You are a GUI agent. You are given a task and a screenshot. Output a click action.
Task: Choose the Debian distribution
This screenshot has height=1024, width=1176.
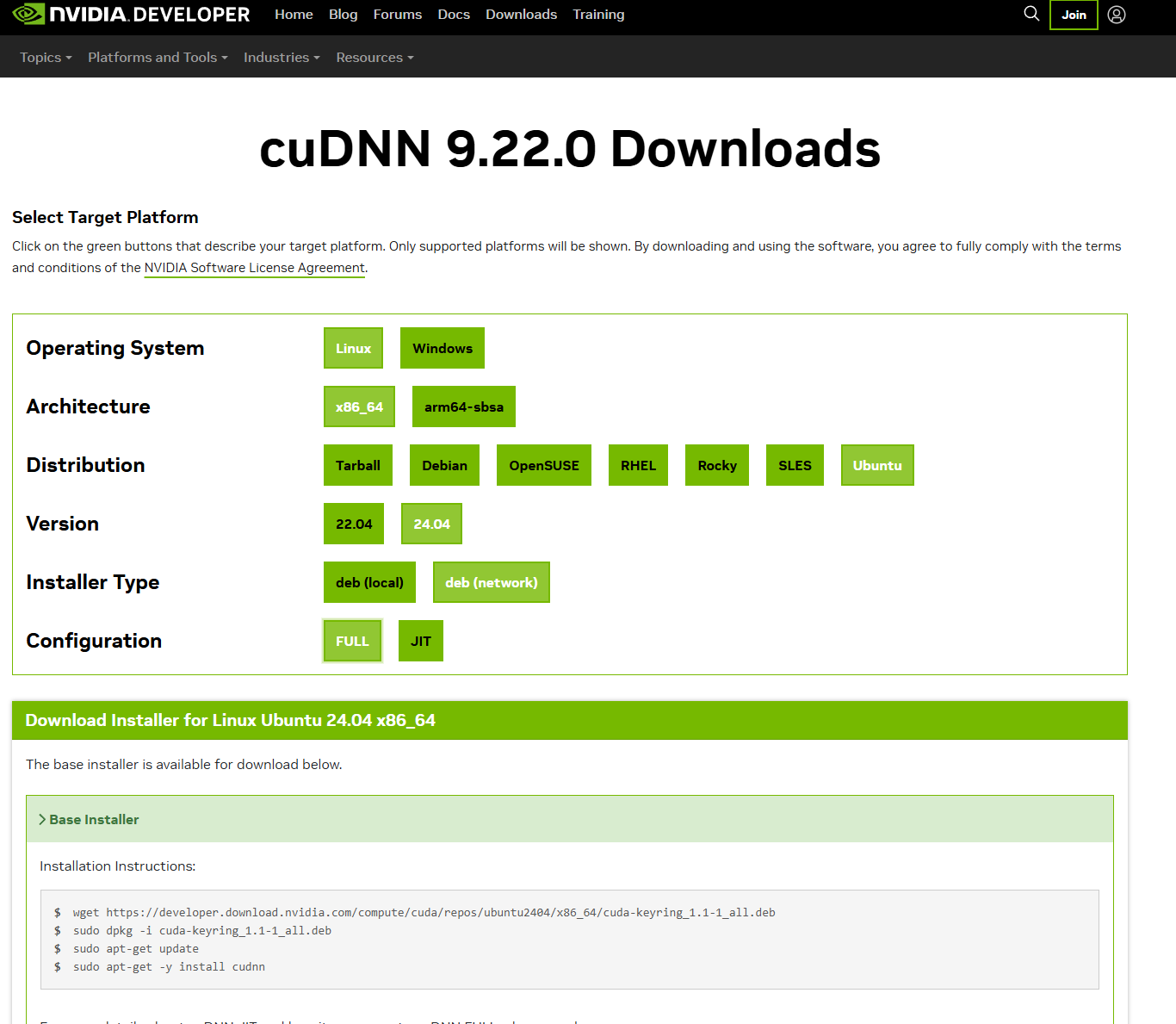click(x=444, y=465)
